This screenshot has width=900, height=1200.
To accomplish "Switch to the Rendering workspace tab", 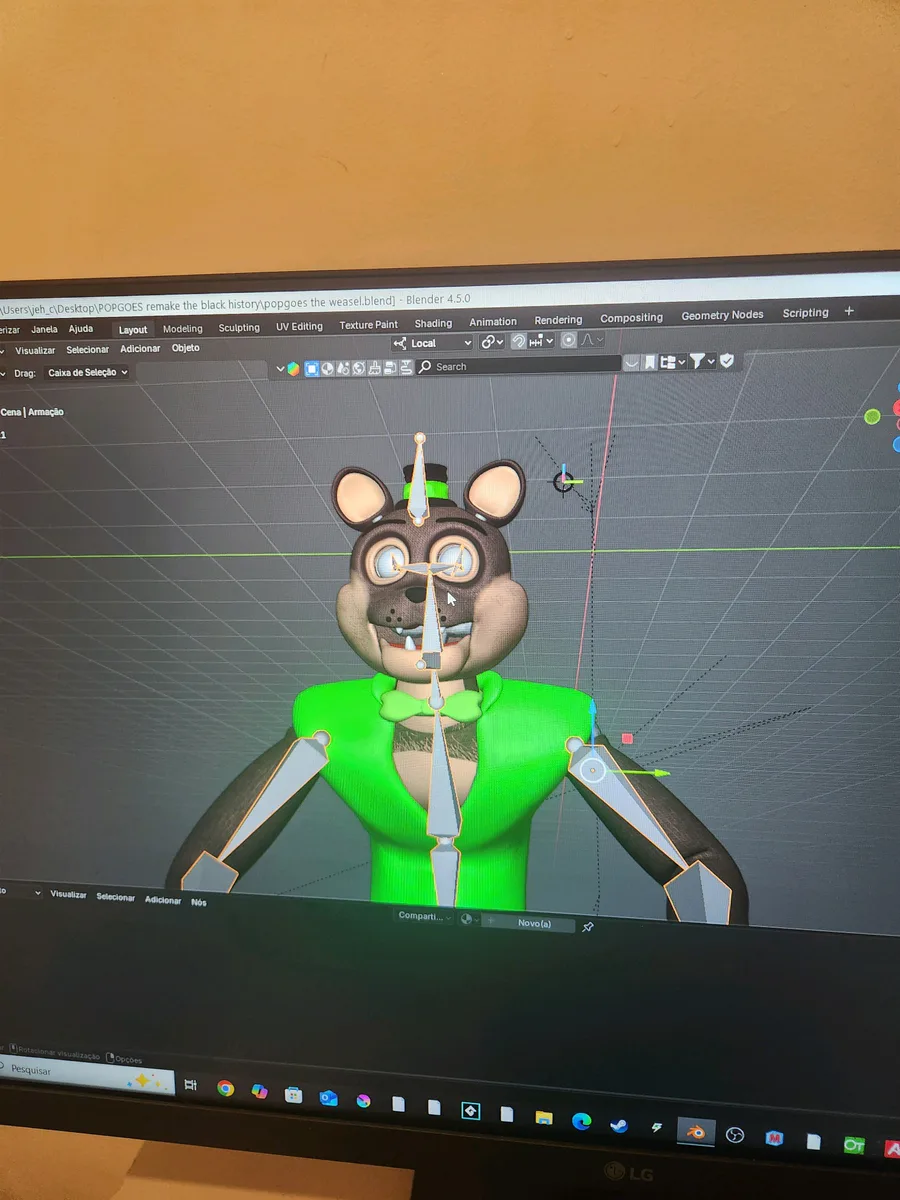I will 558,320.
